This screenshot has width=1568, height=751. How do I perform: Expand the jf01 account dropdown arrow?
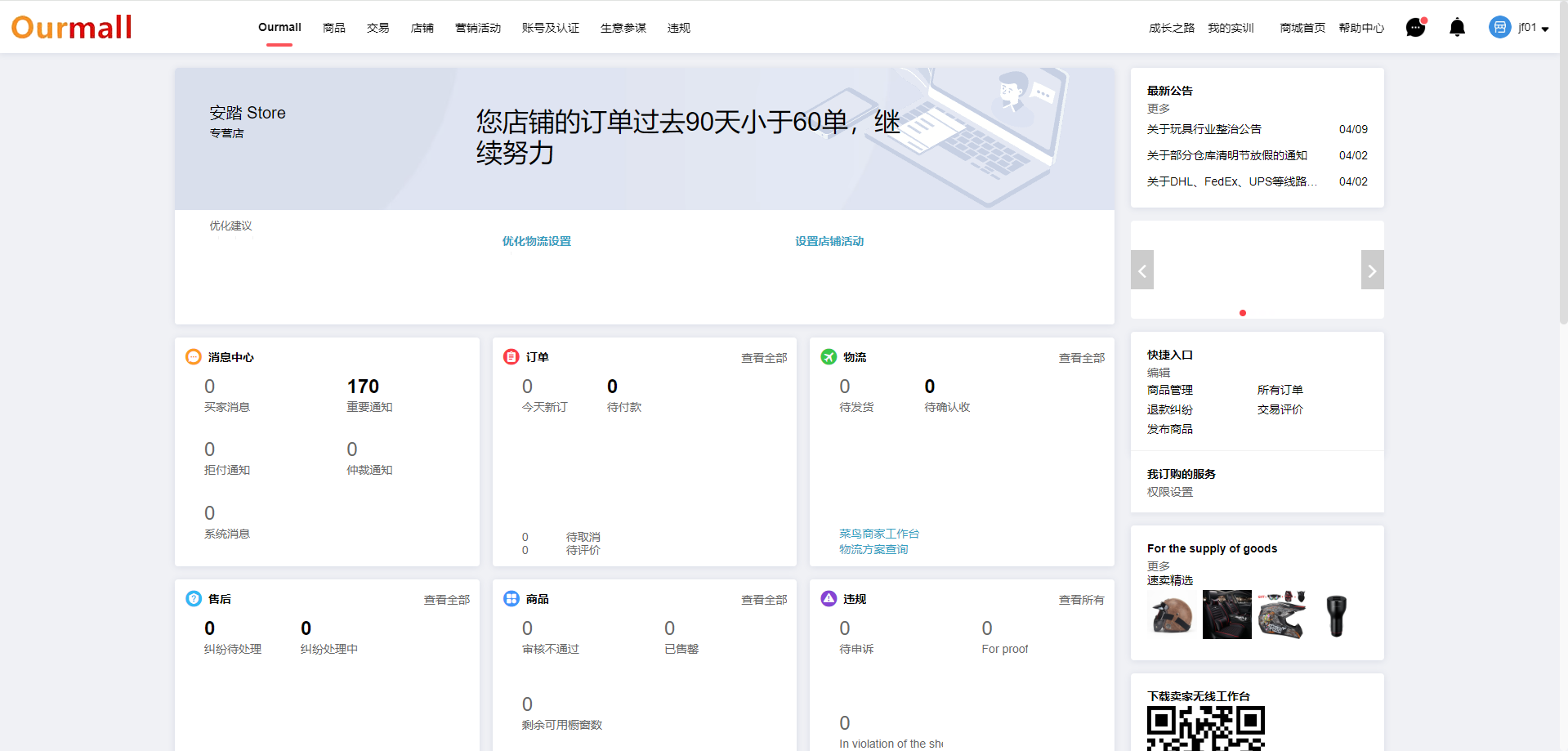(x=1545, y=29)
